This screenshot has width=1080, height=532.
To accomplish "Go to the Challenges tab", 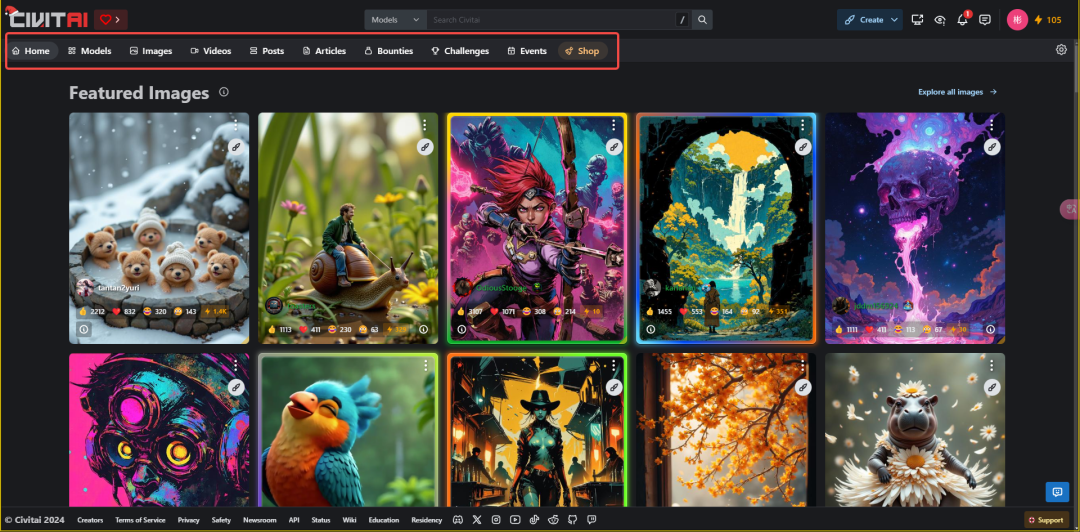I will point(460,51).
